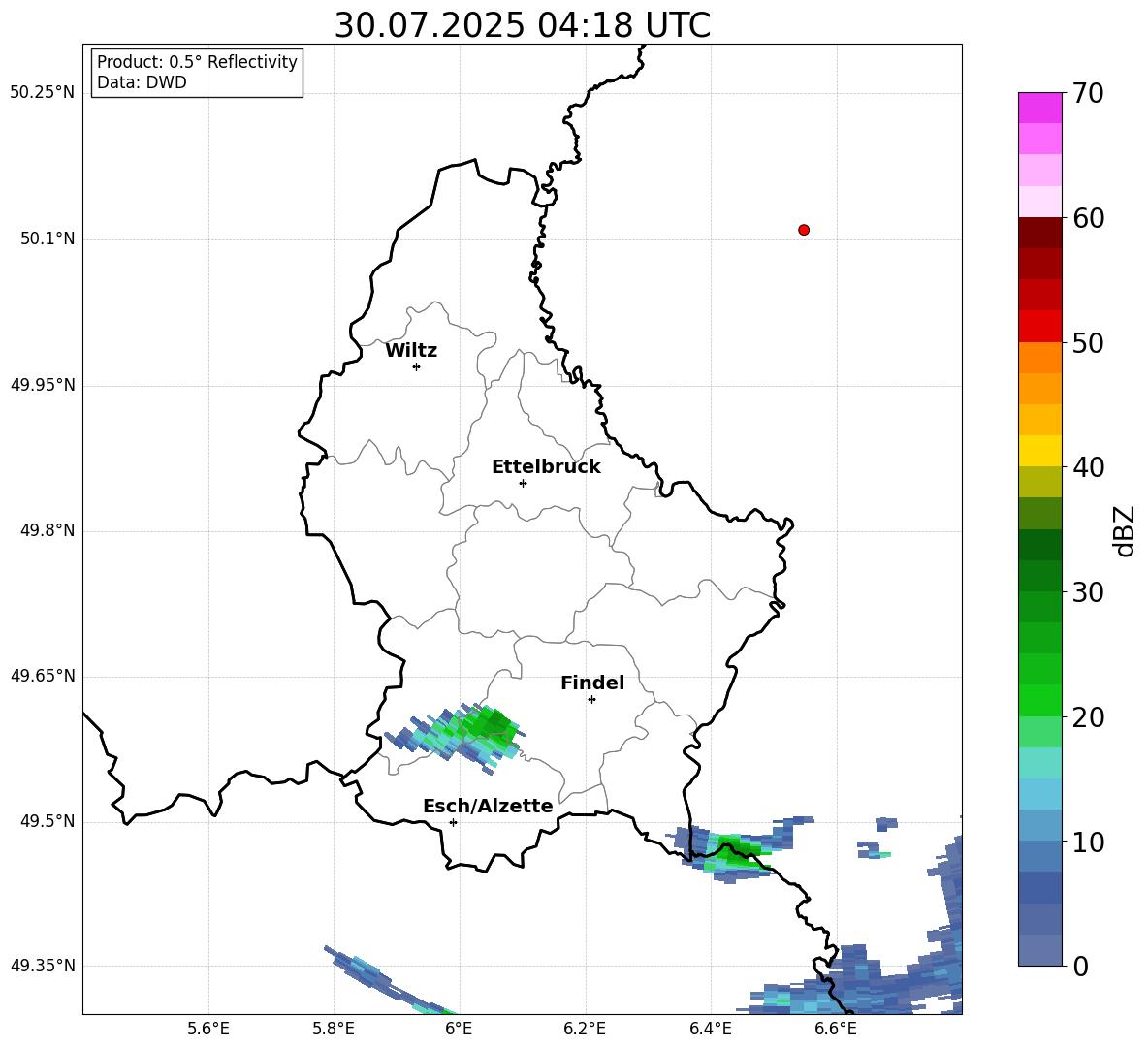Click the '5.6°E' longitude label
The height and width of the screenshot is (1048, 1148).
tap(208, 1029)
